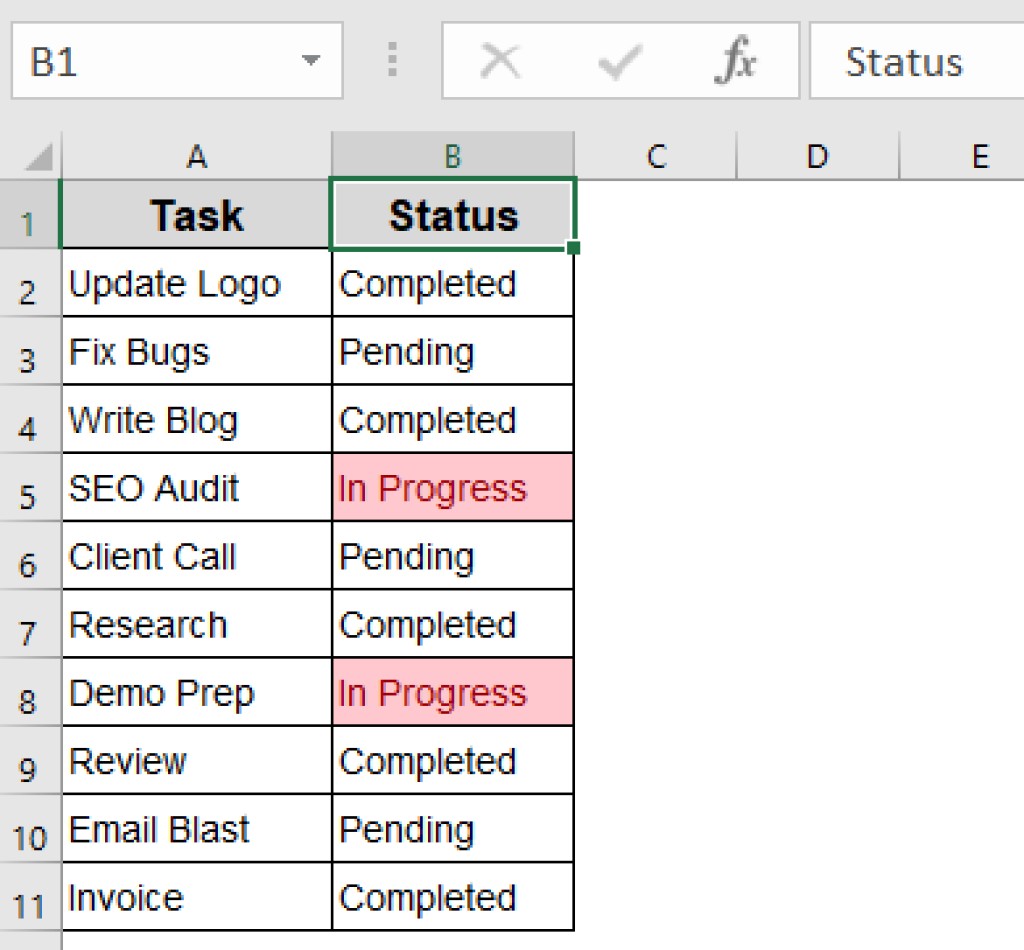Image resolution: width=1024 pixels, height=950 pixels.
Task: Click the In Progress cell next to SEO Audit
Action: (x=452, y=487)
